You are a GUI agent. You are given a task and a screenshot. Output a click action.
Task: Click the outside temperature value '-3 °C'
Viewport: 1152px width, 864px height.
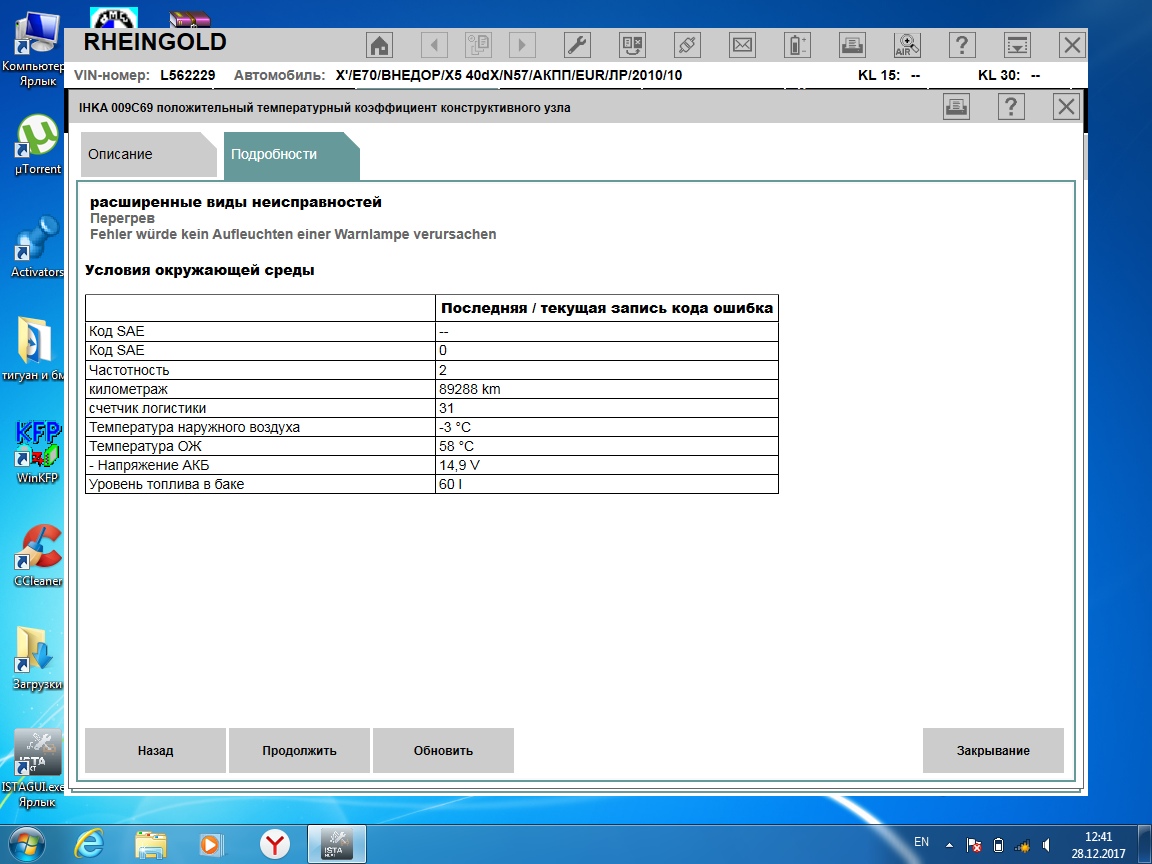(455, 427)
